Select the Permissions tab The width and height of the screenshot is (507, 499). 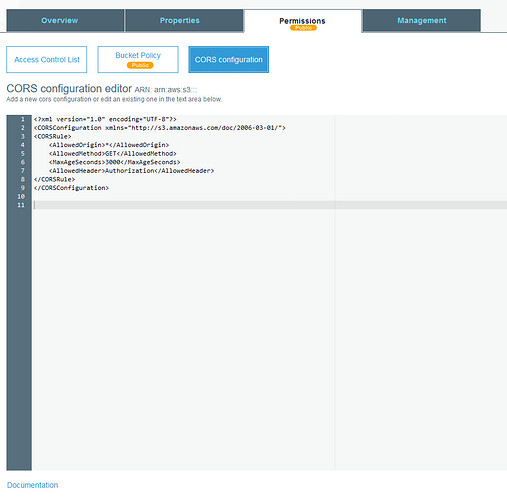coord(303,21)
